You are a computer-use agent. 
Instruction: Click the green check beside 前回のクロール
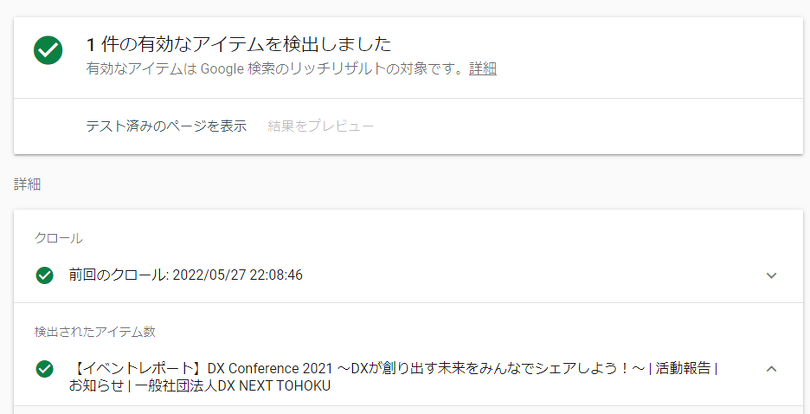44,275
